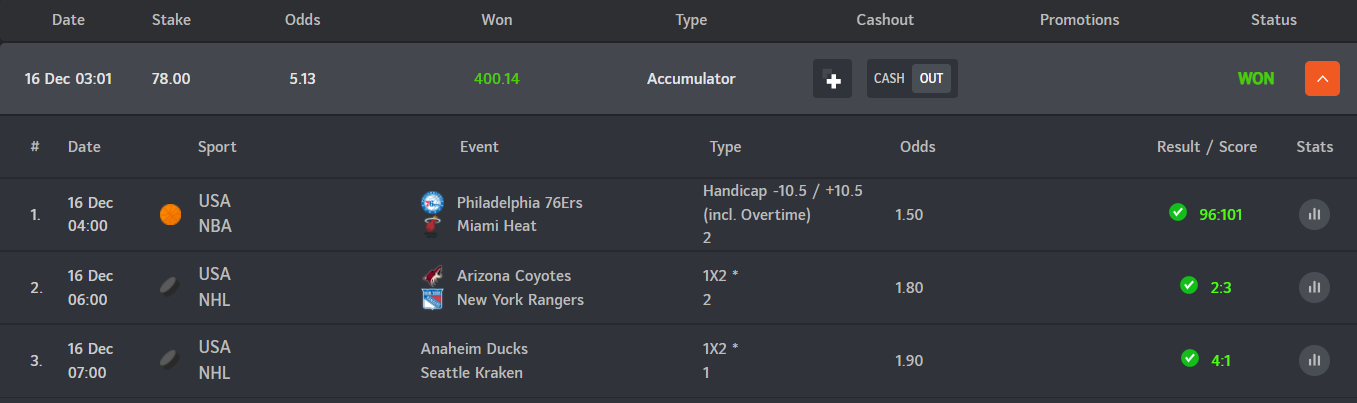The image size is (1357, 403).
Task: Open stats for 76ers vs Heat
Action: (x=1314, y=214)
